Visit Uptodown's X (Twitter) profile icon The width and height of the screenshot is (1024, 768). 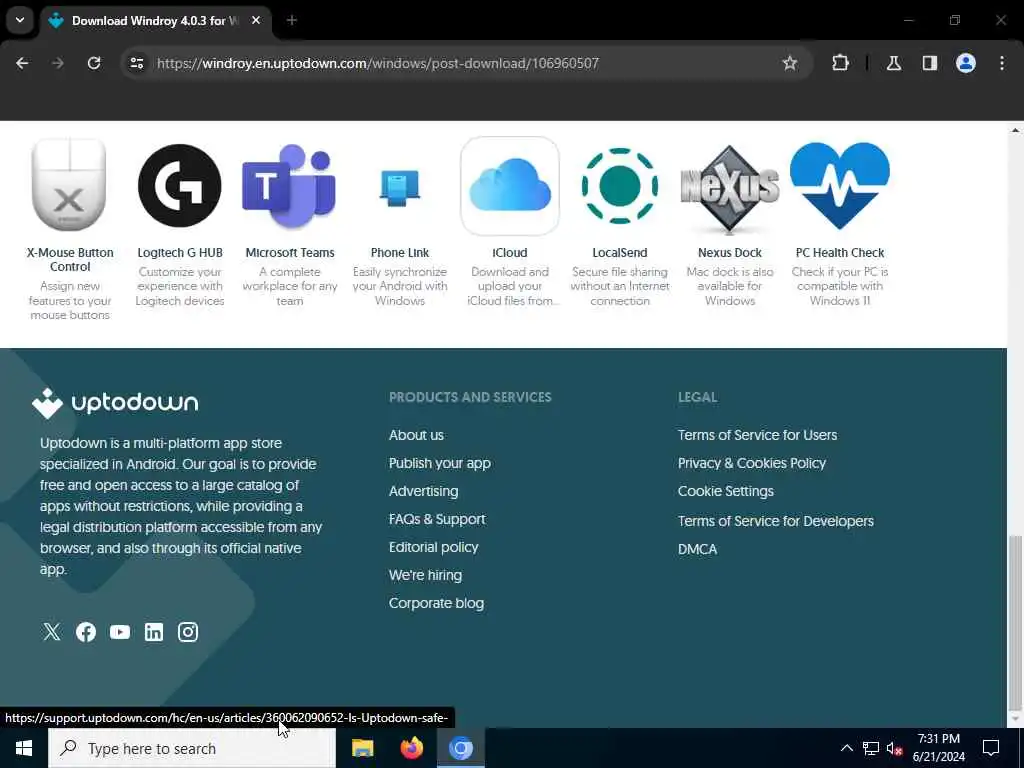(x=52, y=632)
